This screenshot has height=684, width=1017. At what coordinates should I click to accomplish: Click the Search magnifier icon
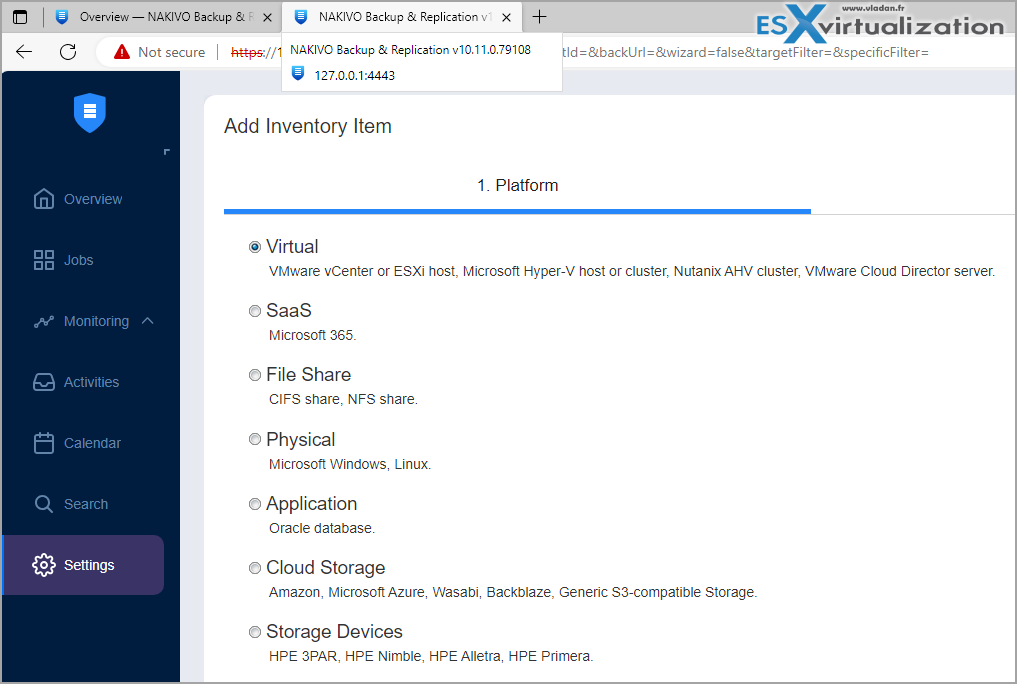click(43, 504)
